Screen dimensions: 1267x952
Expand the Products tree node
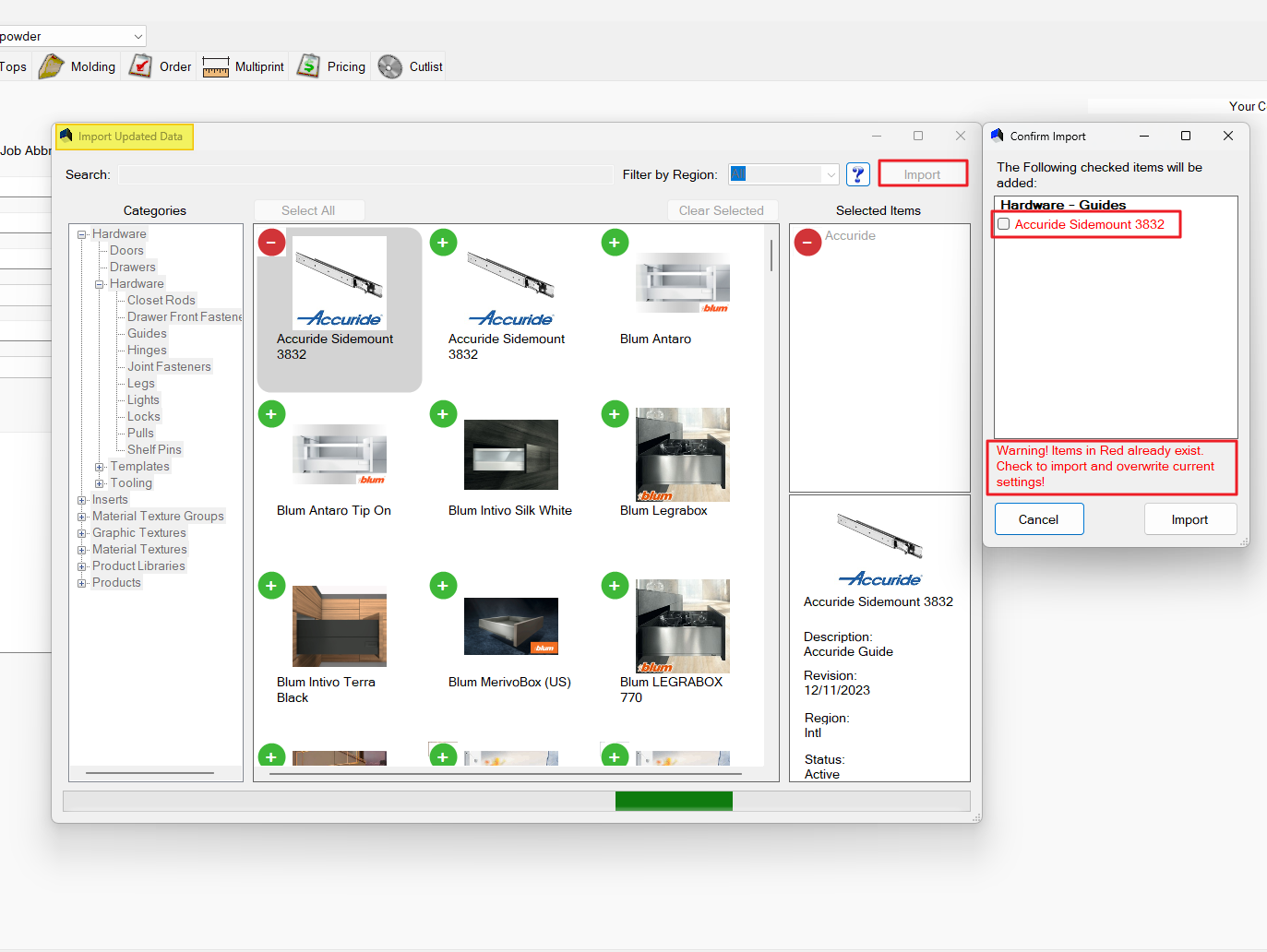pos(82,583)
